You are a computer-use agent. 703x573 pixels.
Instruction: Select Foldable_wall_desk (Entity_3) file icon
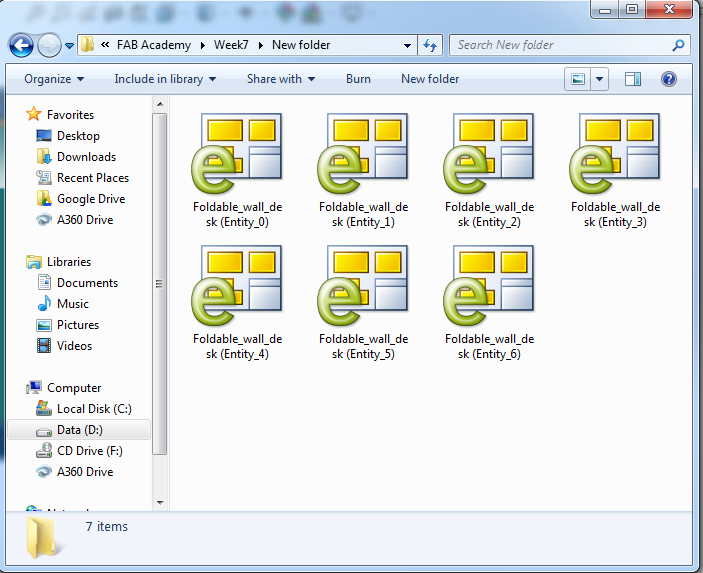click(615, 153)
